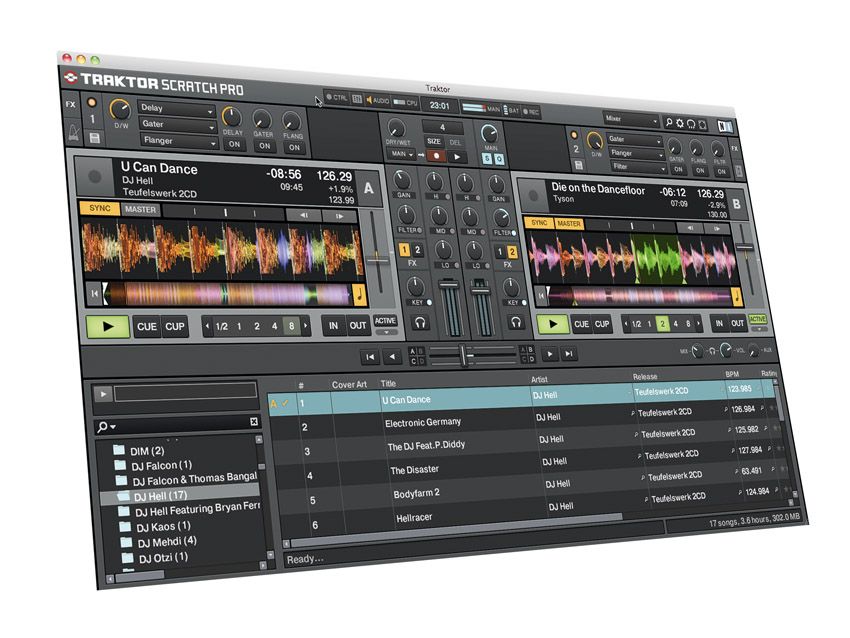
Task: Click the BAT battery indicator
Action: (511, 110)
